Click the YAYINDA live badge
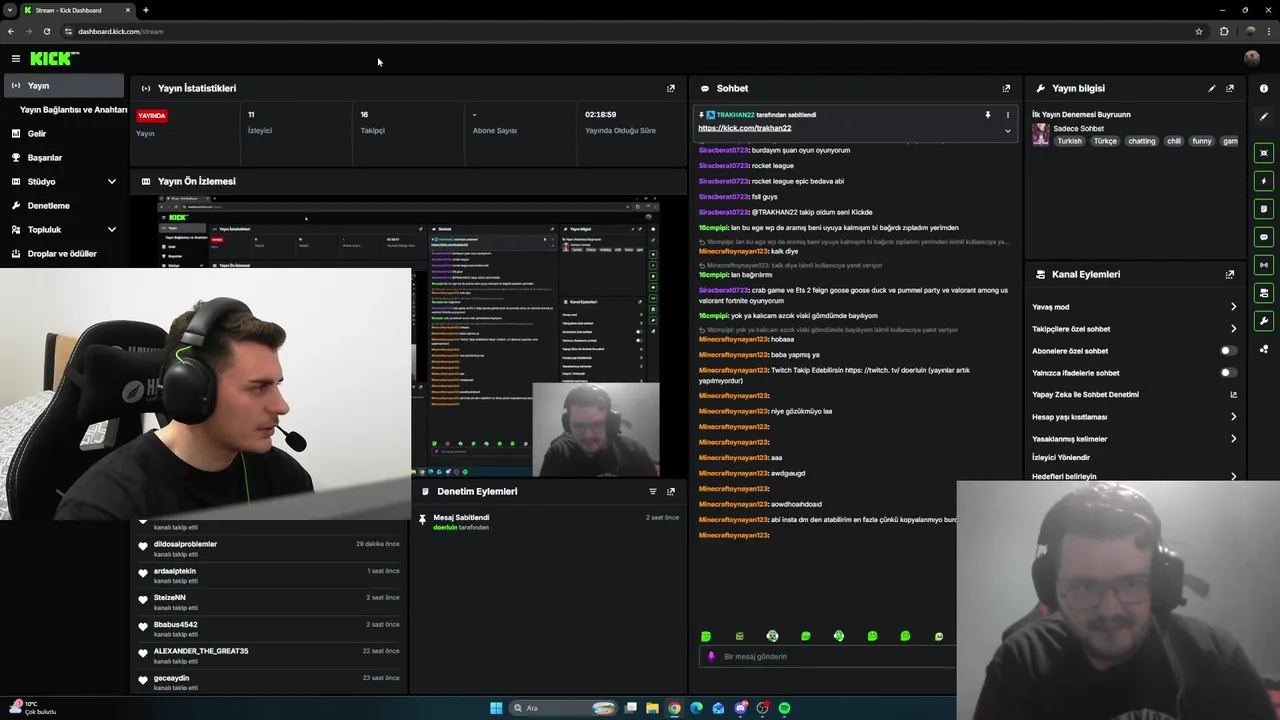This screenshot has height=720, width=1280. click(152, 116)
